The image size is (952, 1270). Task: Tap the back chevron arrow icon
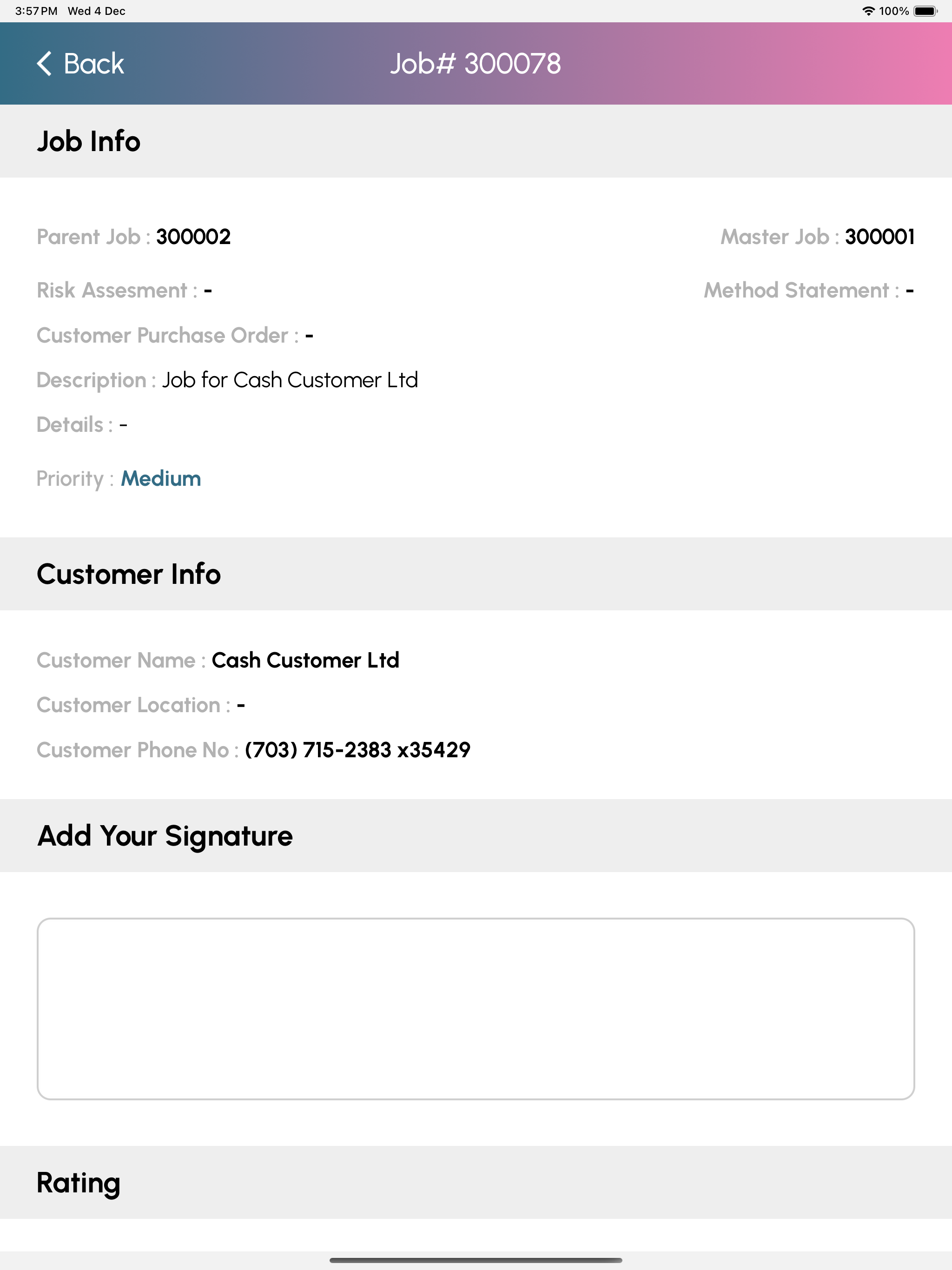44,63
